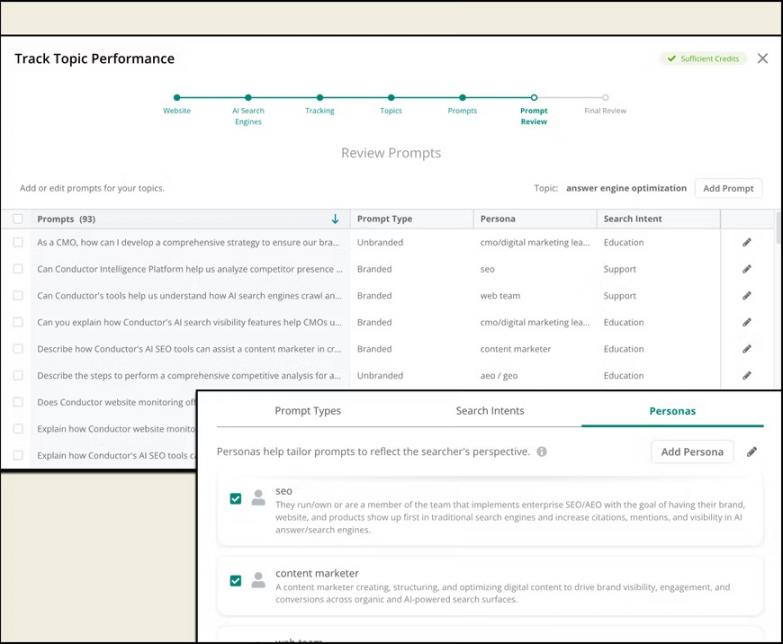The height and width of the screenshot is (644, 783).
Task: Switch to the Search Intents tab
Action: (490, 411)
